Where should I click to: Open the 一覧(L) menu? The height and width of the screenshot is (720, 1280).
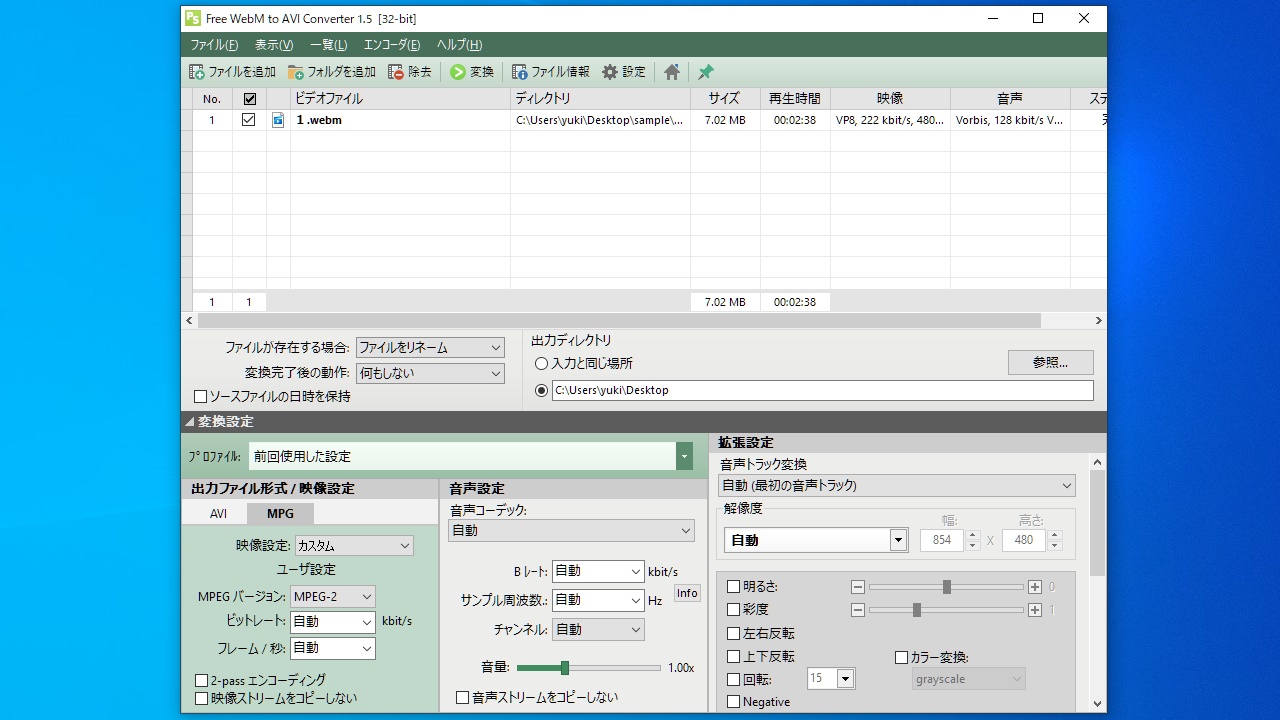click(x=328, y=45)
